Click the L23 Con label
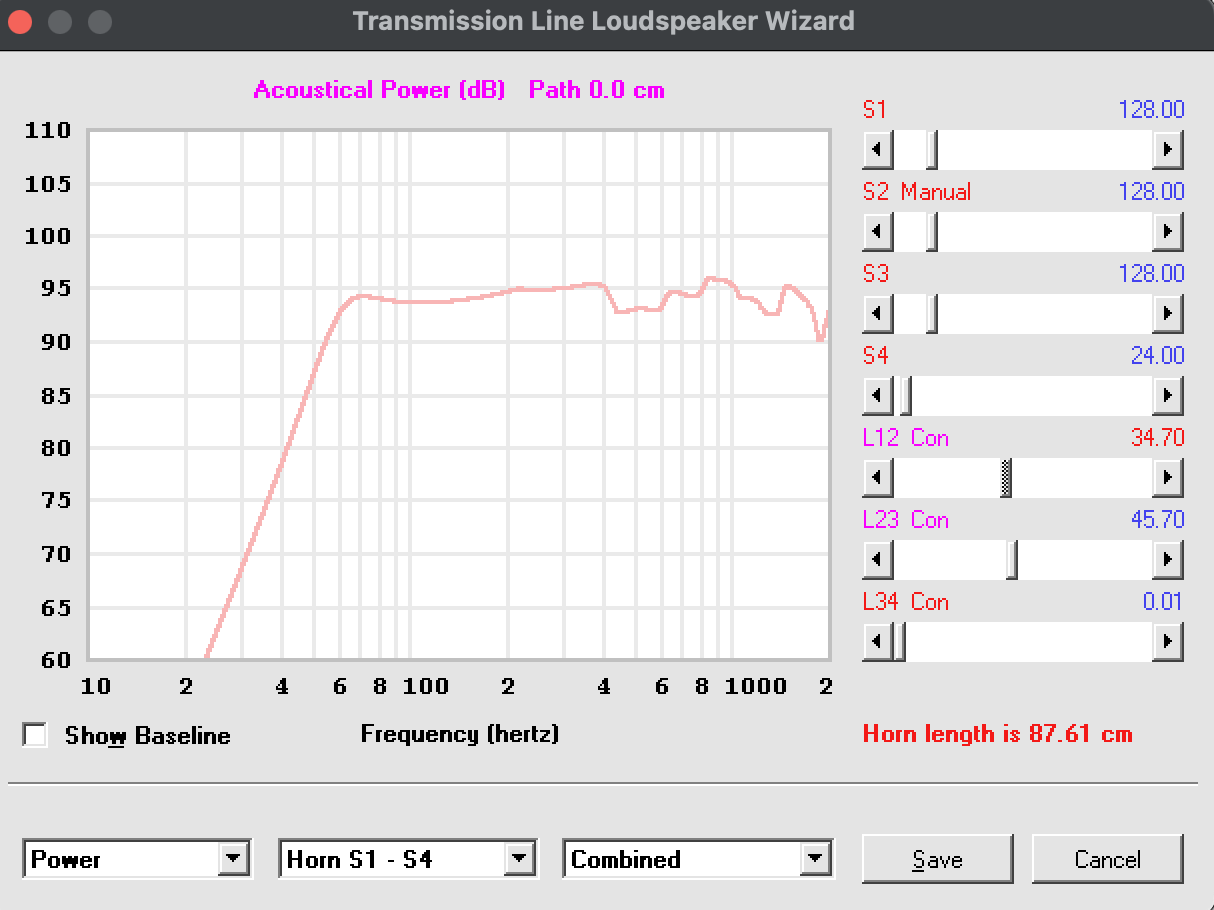The image size is (1214, 910). point(906,520)
